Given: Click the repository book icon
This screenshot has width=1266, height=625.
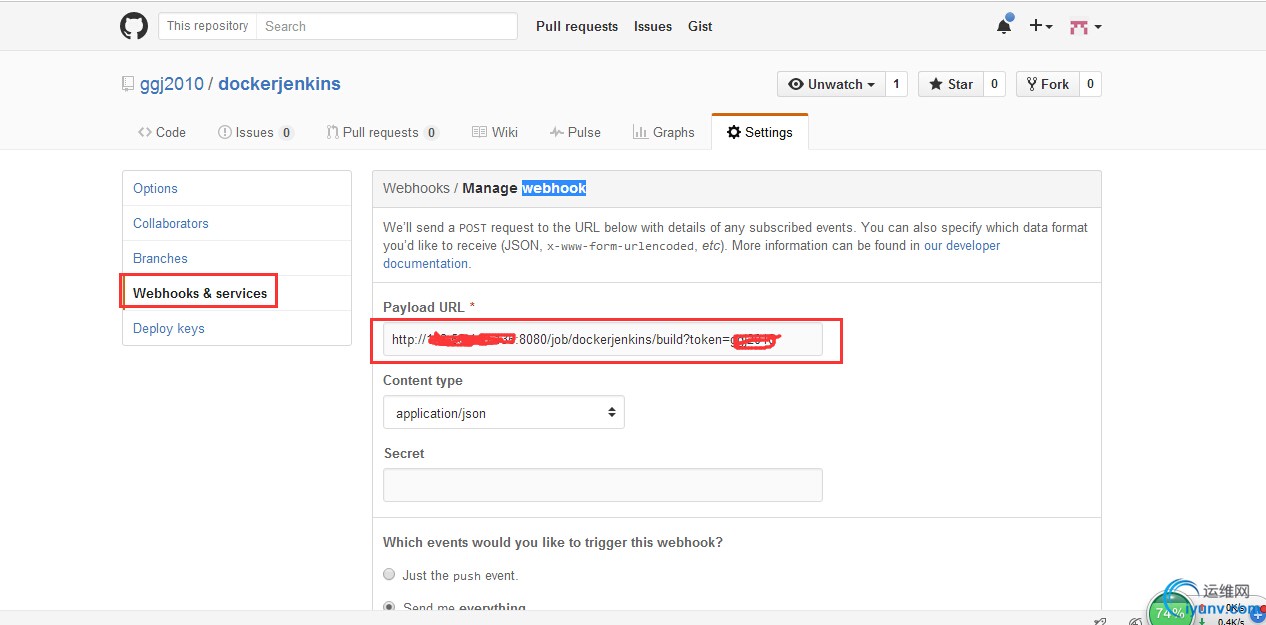Looking at the screenshot, I should click(x=128, y=85).
